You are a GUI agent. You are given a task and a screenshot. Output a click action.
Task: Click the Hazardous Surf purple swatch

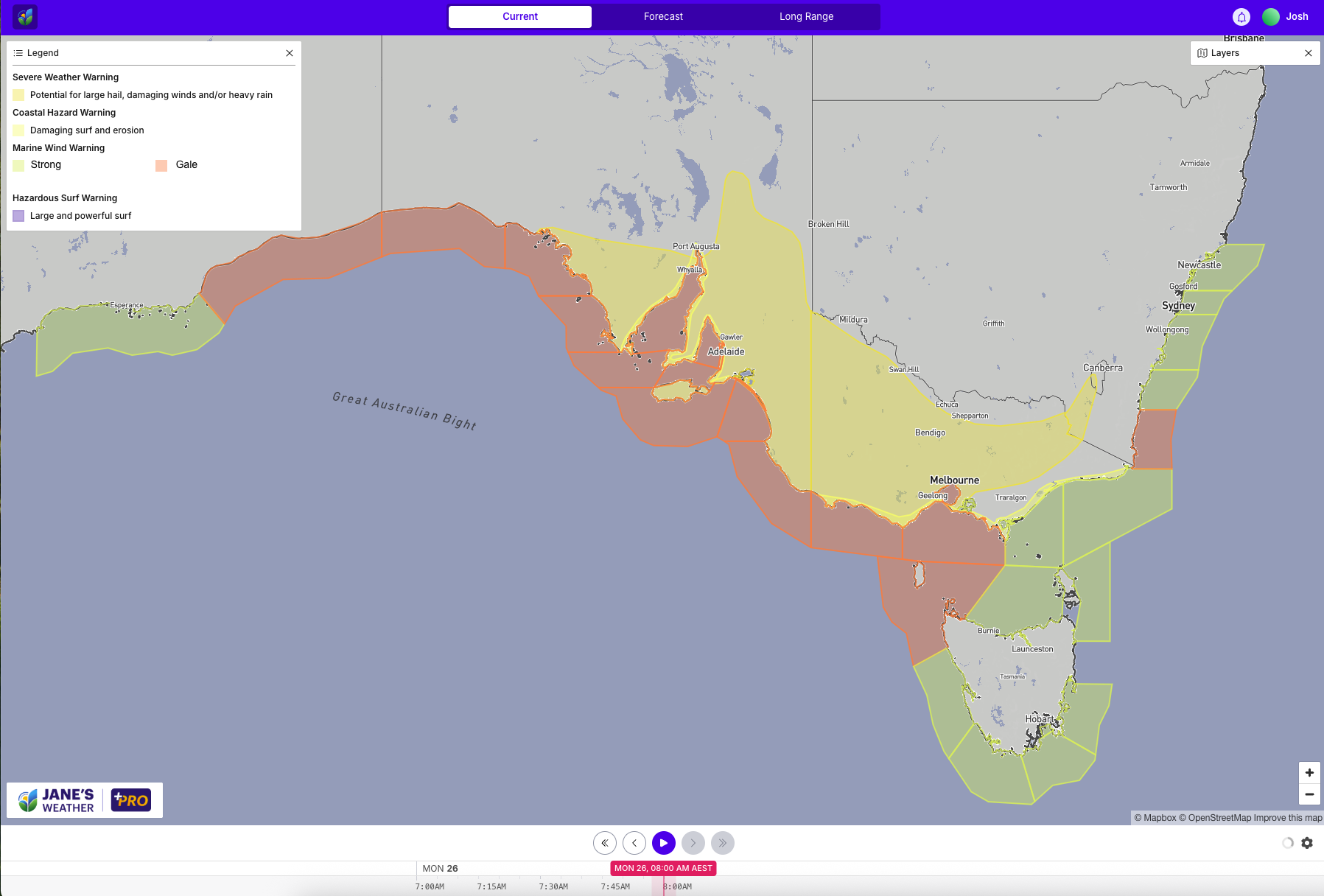(x=18, y=216)
